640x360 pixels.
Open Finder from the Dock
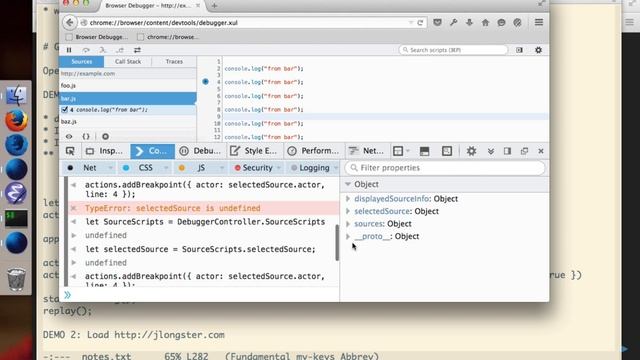pyautogui.click(x=16, y=96)
